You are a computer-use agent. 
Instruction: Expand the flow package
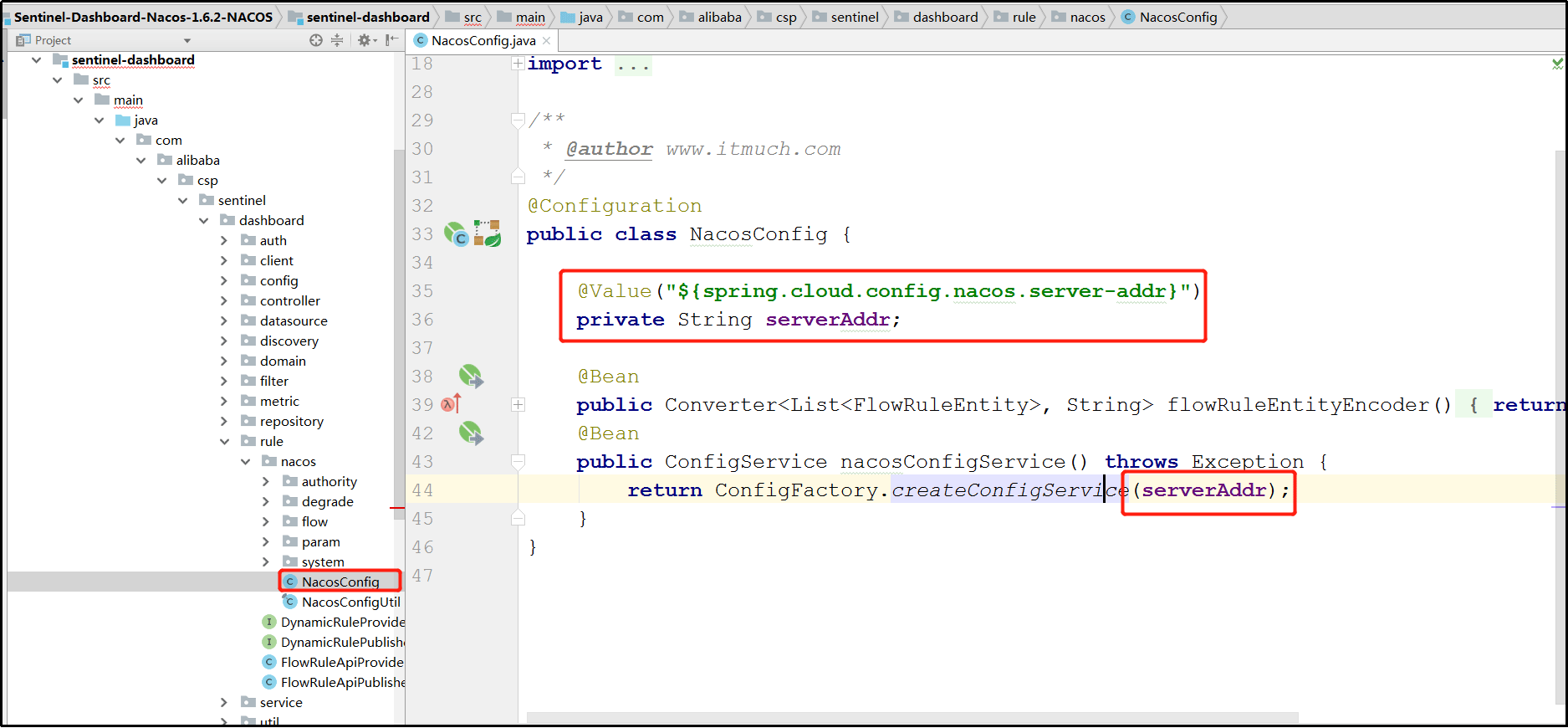tap(266, 522)
